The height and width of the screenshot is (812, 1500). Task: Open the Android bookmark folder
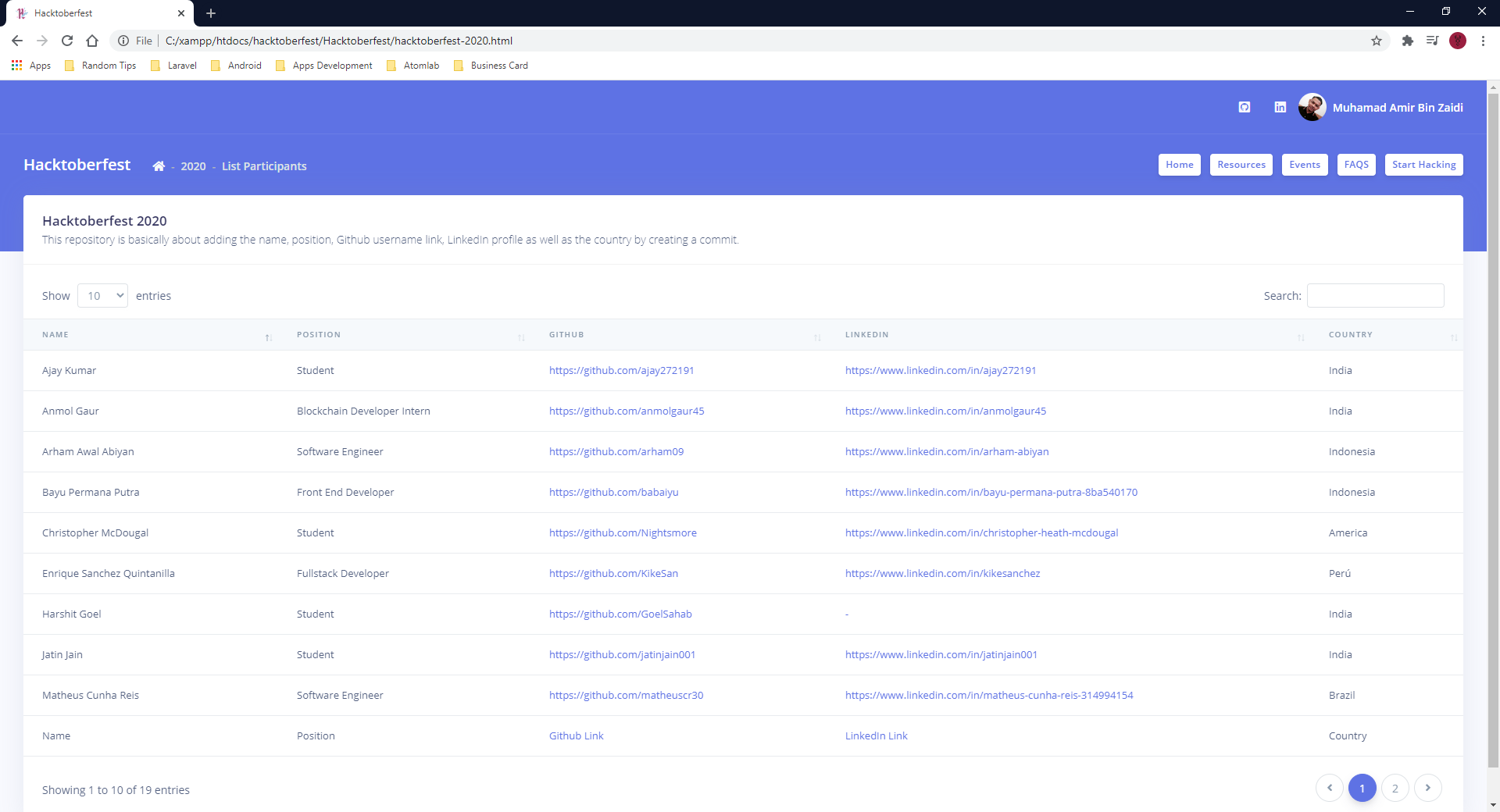236,66
